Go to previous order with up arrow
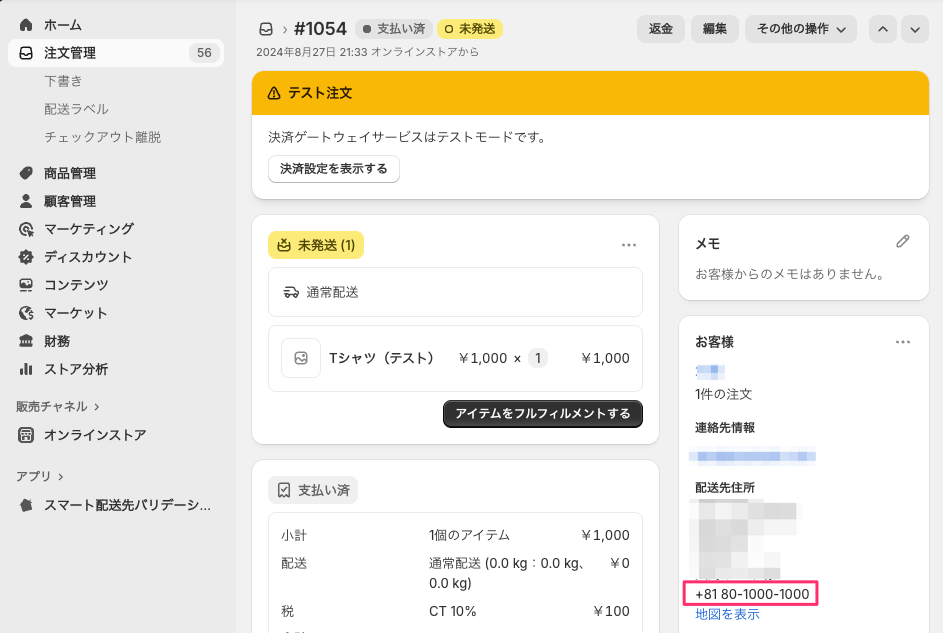943x633 pixels. 882,29
